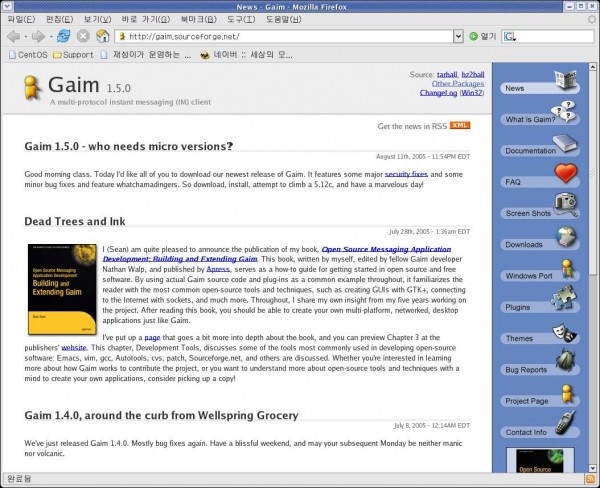Follow the bz2ball source link
The width and height of the screenshot is (600, 488).
pyautogui.click(x=473, y=74)
